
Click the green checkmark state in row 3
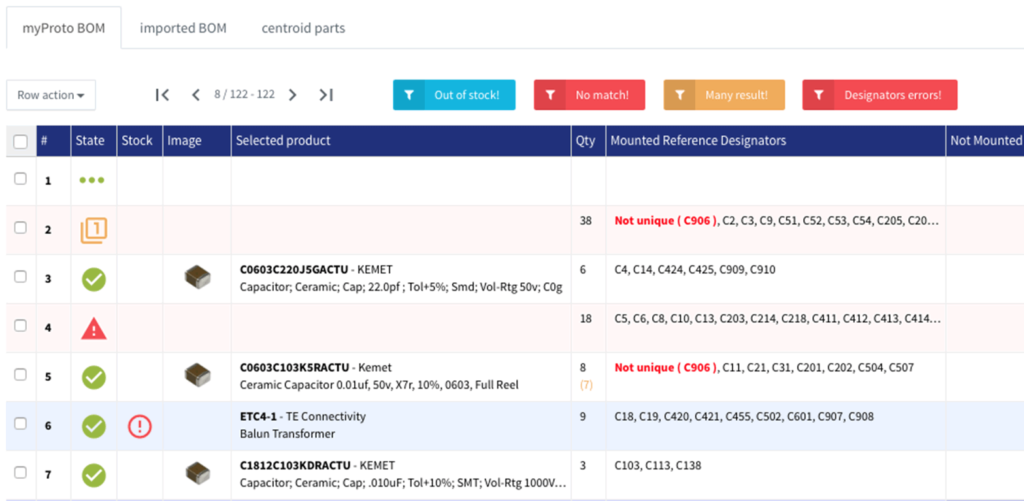[x=93, y=279]
